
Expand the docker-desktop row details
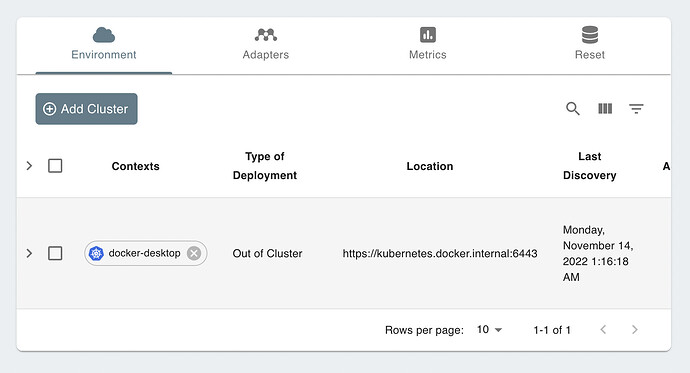point(29,253)
